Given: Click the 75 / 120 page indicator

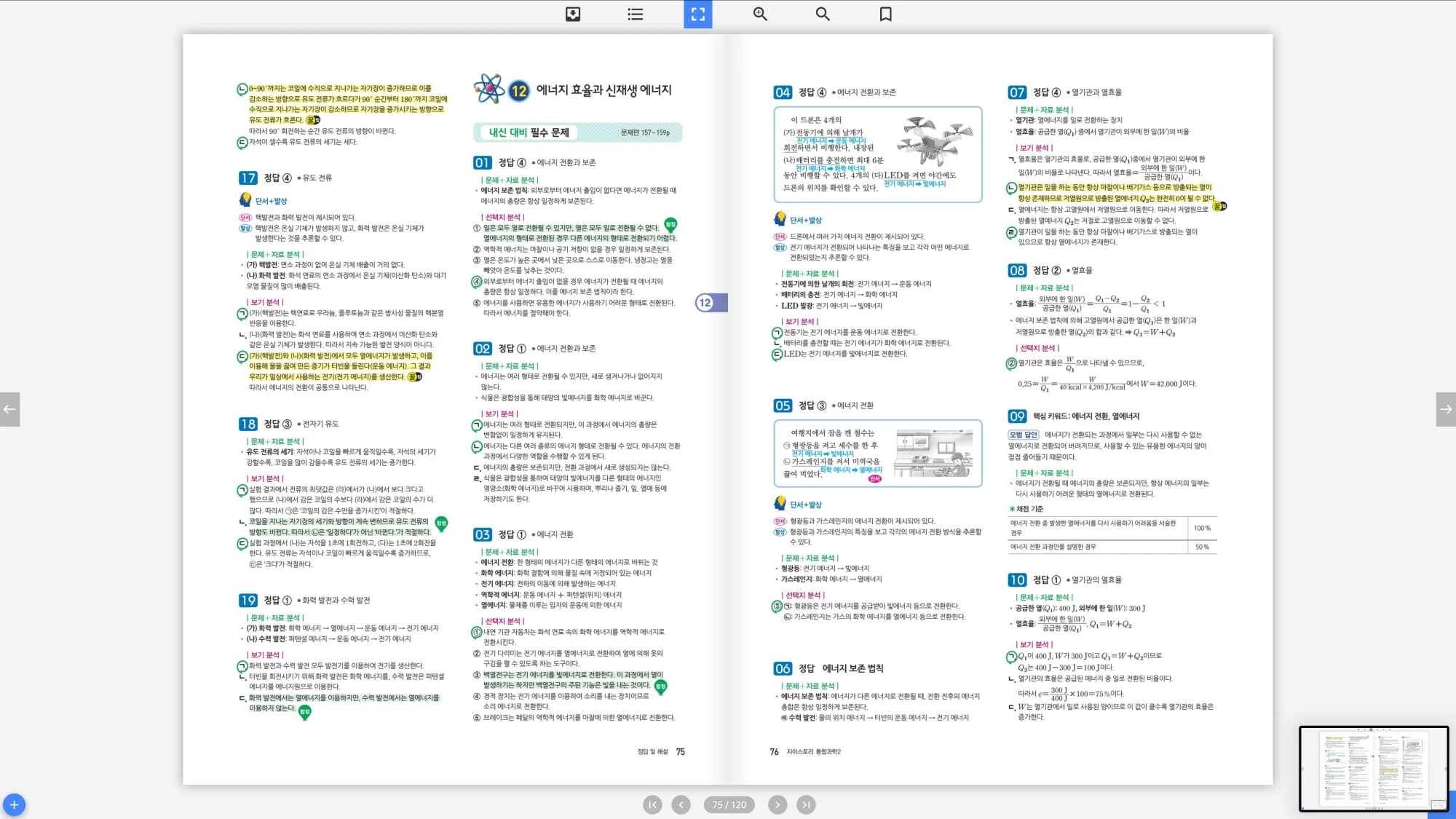Looking at the screenshot, I should (x=729, y=804).
